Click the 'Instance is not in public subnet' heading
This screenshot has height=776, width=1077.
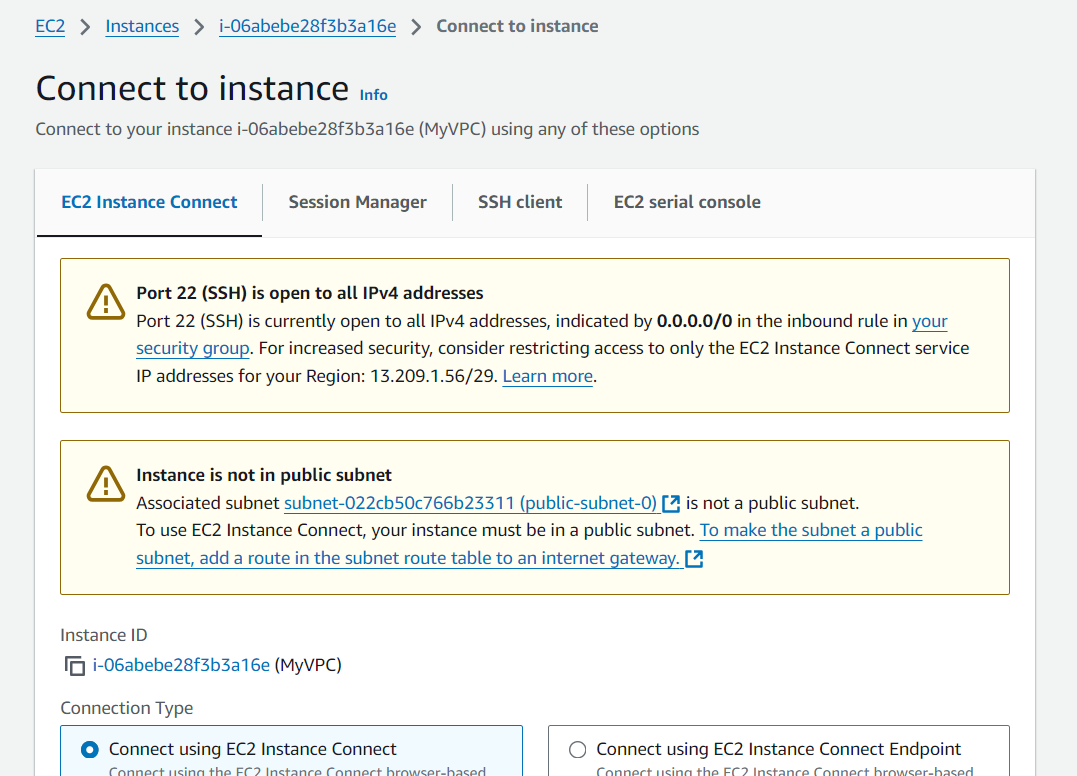click(264, 475)
